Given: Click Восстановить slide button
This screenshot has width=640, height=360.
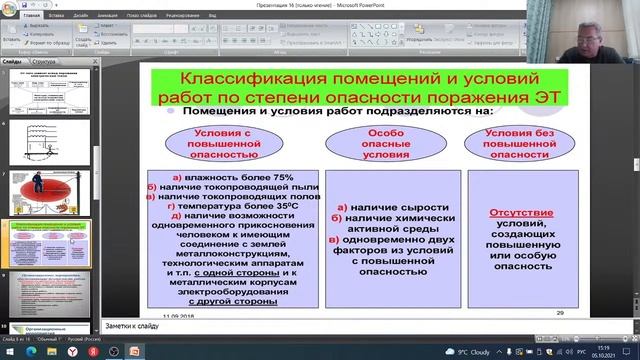Looking at the screenshot, I should (x=111, y=34).
